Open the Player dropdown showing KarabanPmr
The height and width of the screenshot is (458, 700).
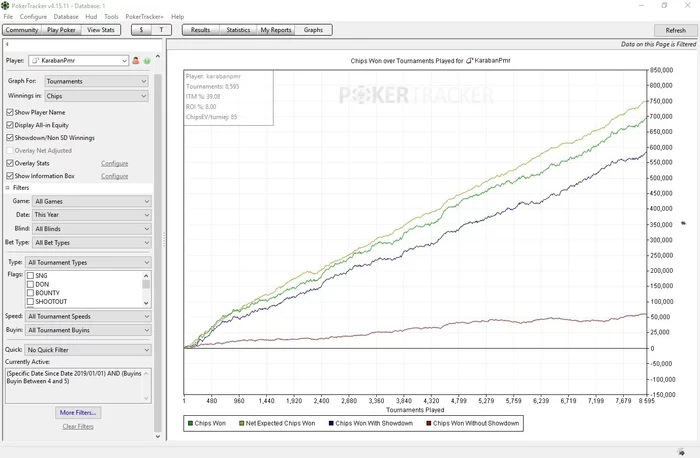79,60
